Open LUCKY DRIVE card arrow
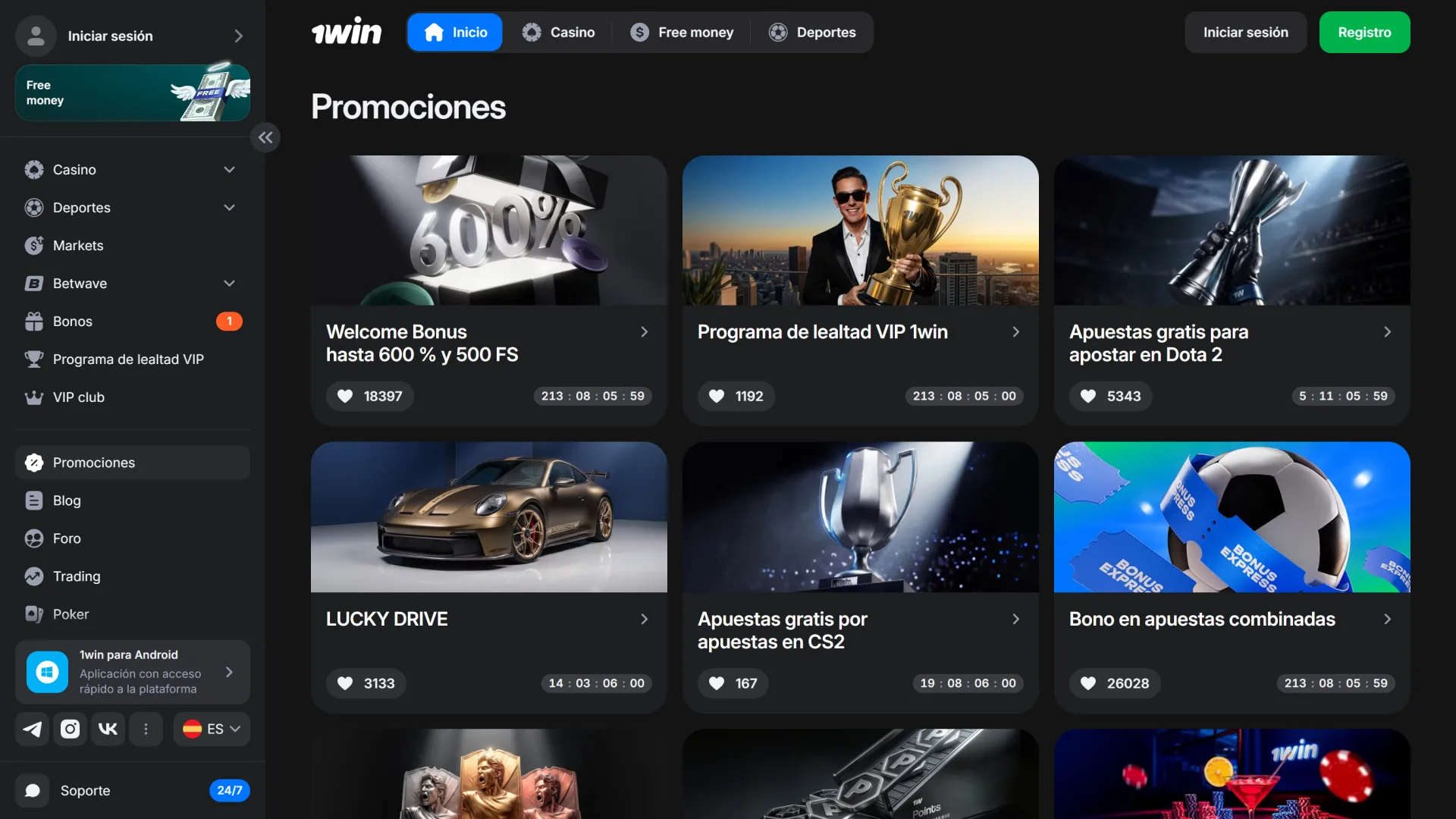The image size is (1456, 819). coord(644,619)
